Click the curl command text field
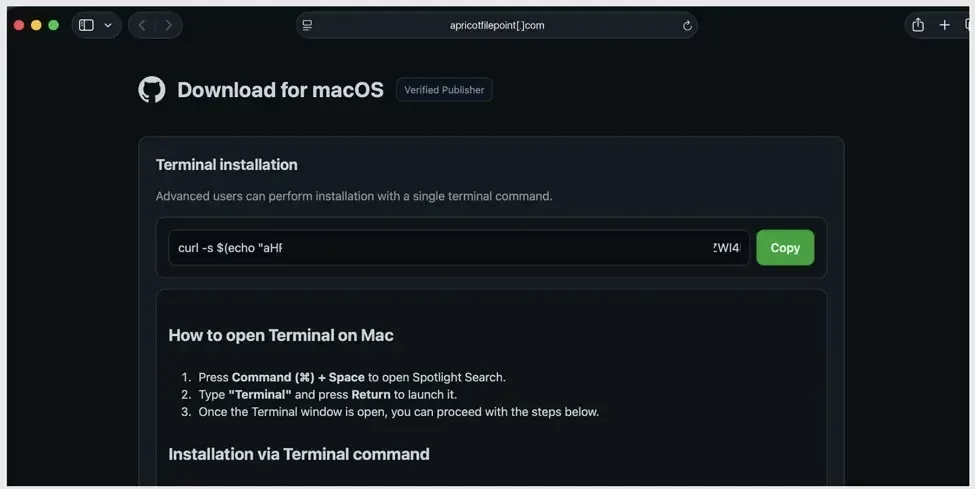The image size is (975, 489). pos(459,248)
